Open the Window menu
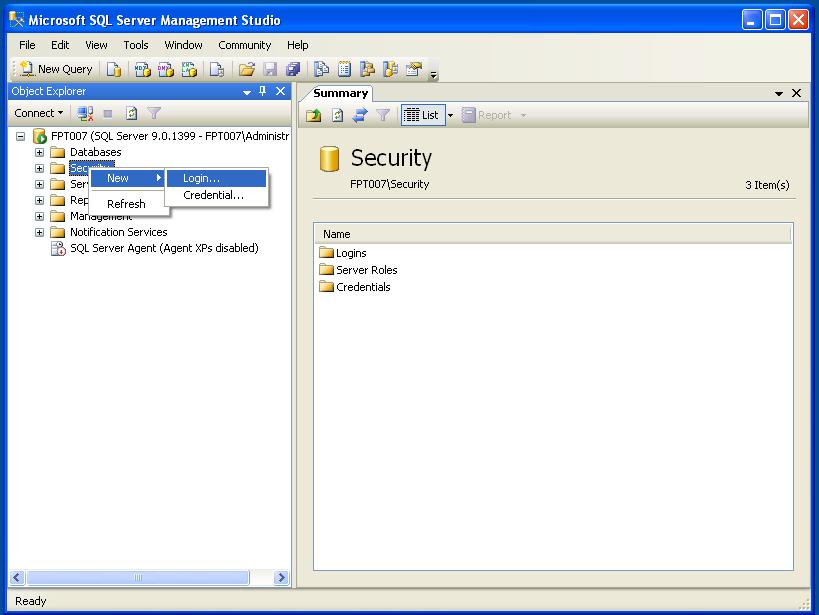Viewport: 819px width, 615px height. point(183,45)
